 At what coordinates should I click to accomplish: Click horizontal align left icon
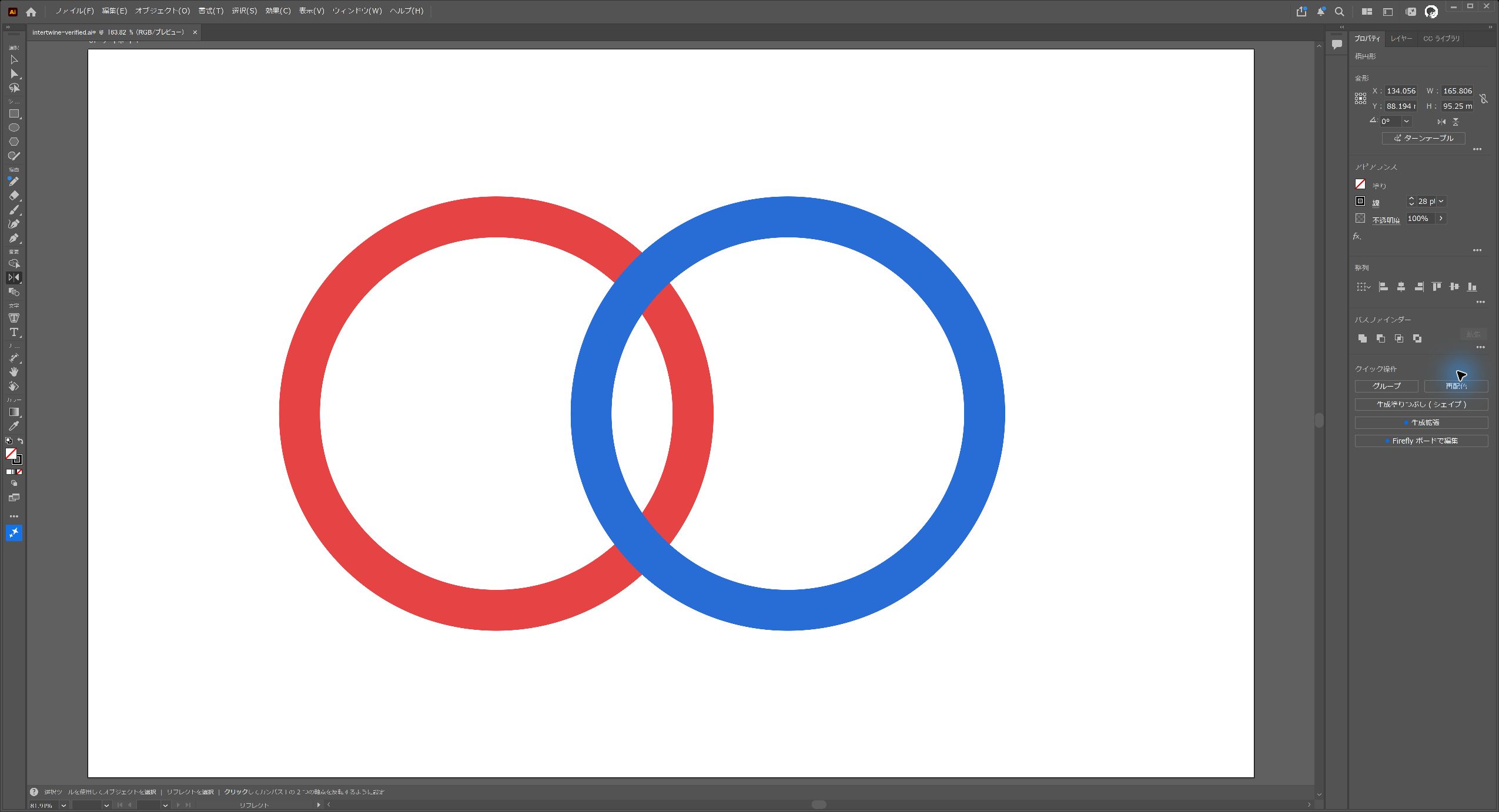point(1383,287)
